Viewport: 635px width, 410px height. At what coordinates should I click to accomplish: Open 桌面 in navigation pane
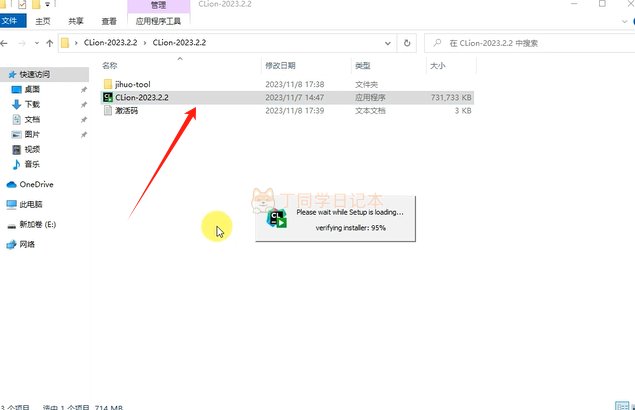(32, 89)
